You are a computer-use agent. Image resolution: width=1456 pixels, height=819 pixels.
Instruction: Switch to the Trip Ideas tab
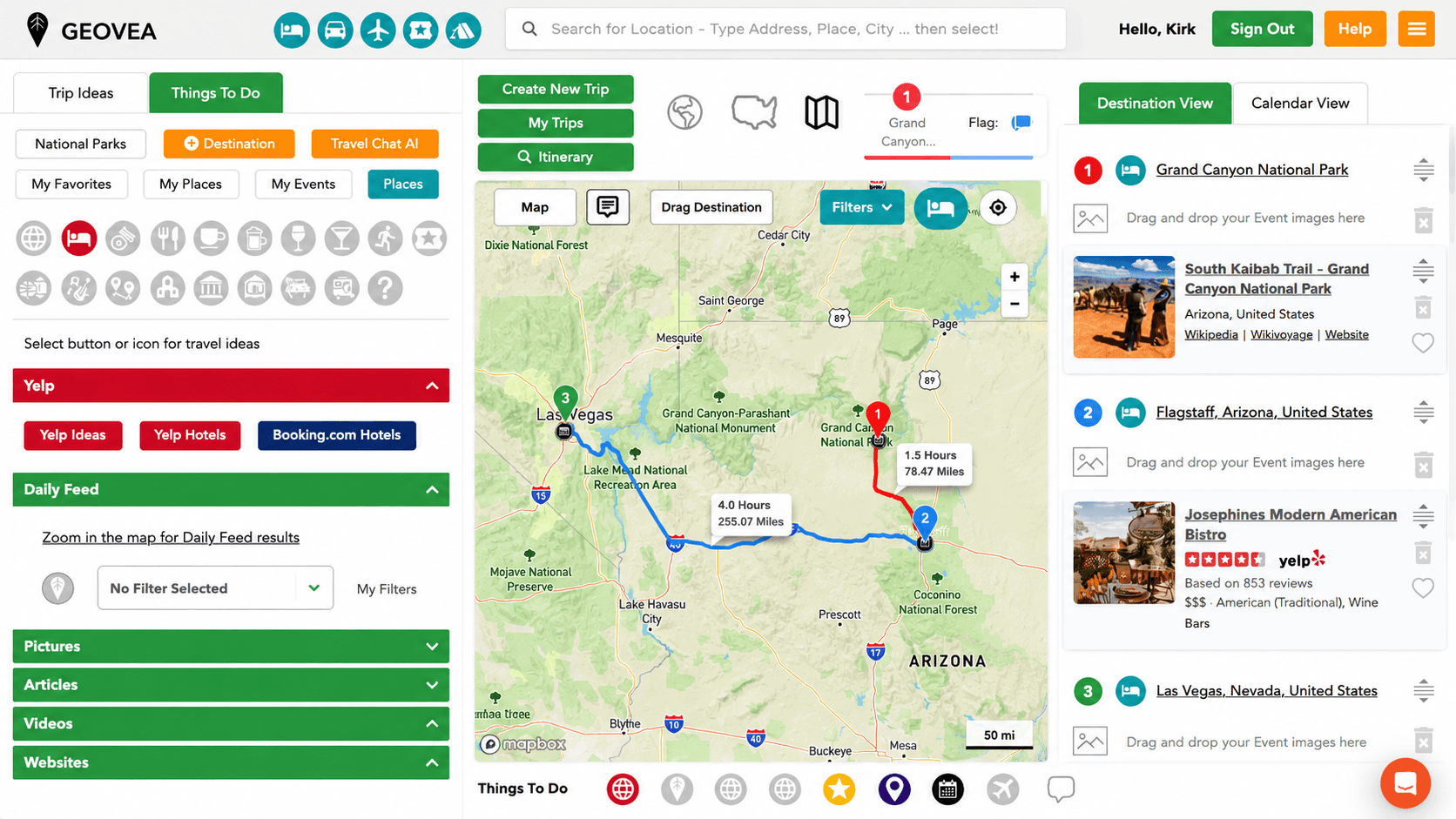point(80,93)
